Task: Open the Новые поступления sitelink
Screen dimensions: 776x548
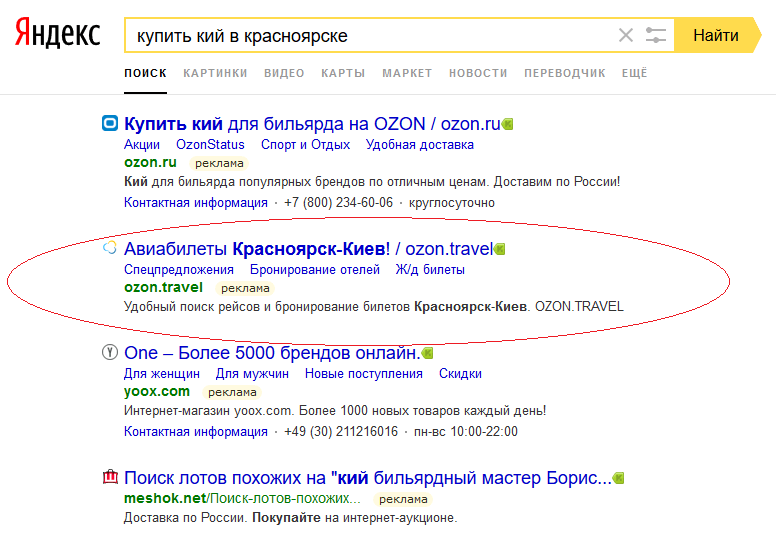Action: 364,374
